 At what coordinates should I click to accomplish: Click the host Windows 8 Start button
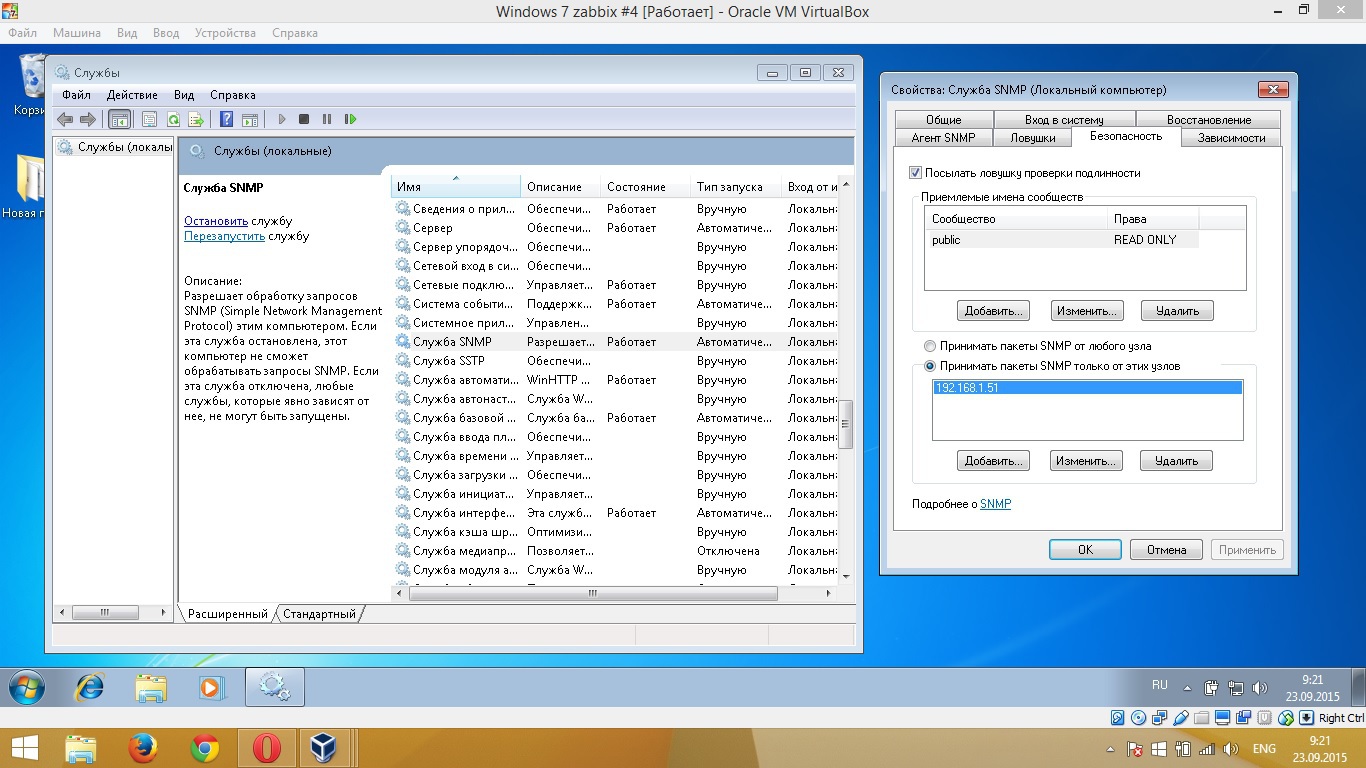point(23,748)
